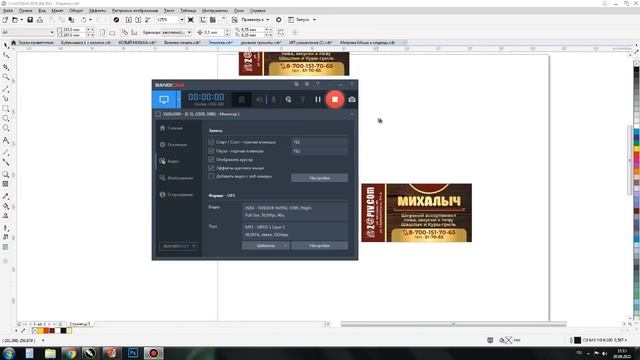Toggle Пауза hotkey checkbox

click(211, 151)
